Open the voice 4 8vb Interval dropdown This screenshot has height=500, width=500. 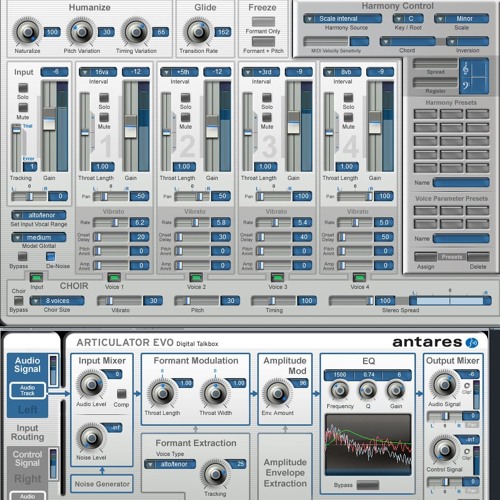tap(342, 72)
